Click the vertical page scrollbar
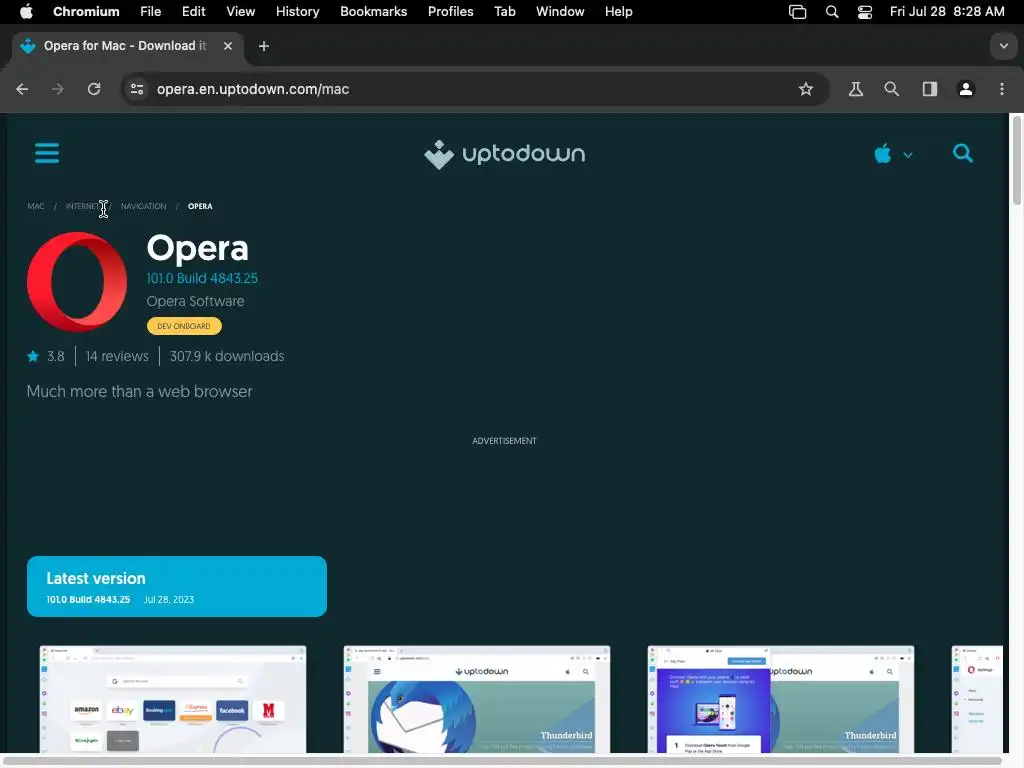Viewport: 1024px width, 768px height. 1016,160
